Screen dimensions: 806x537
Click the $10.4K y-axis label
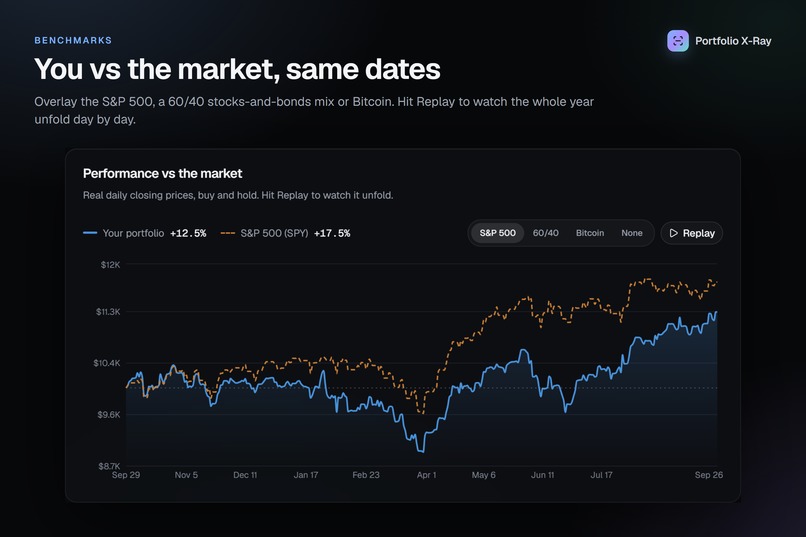[x=106, y=363]
